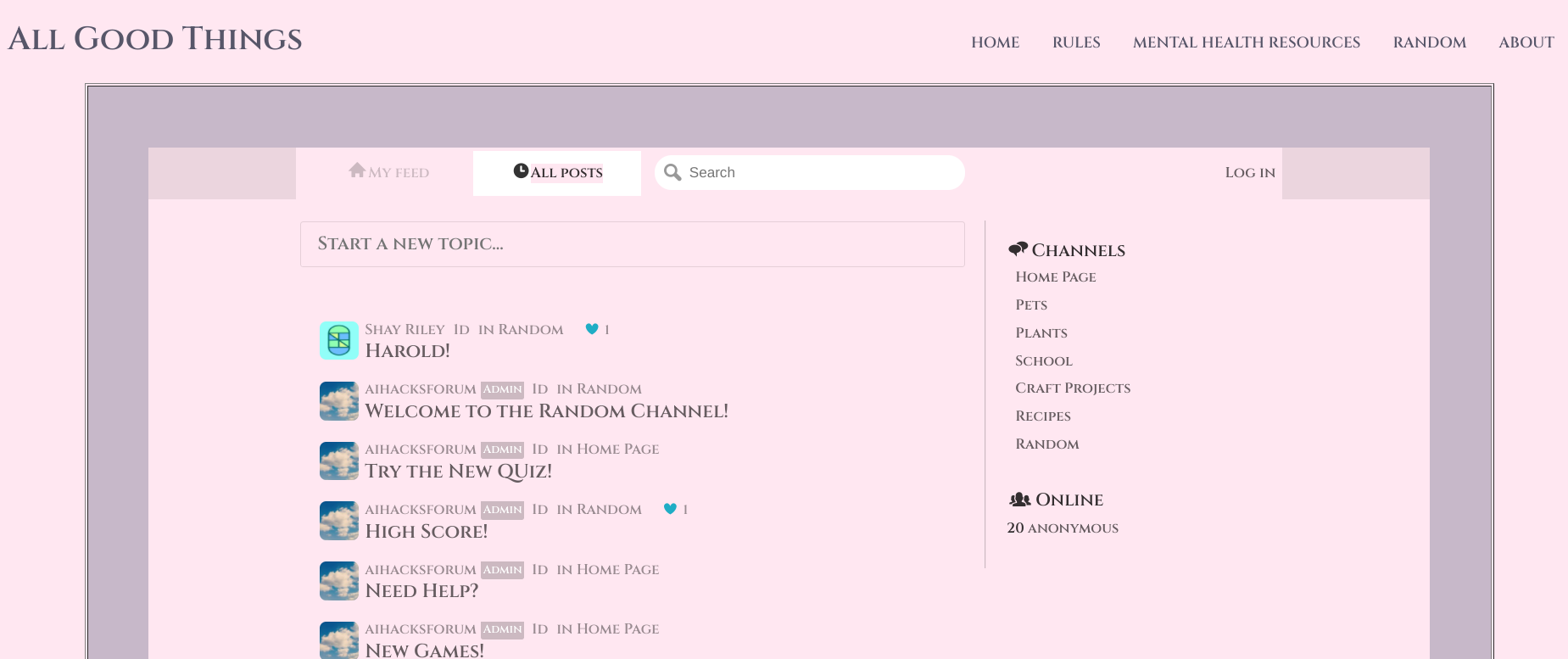Open Welcome to the Random Channel! topic
This screenshot has width=1568, height=659.
(547, 411)
